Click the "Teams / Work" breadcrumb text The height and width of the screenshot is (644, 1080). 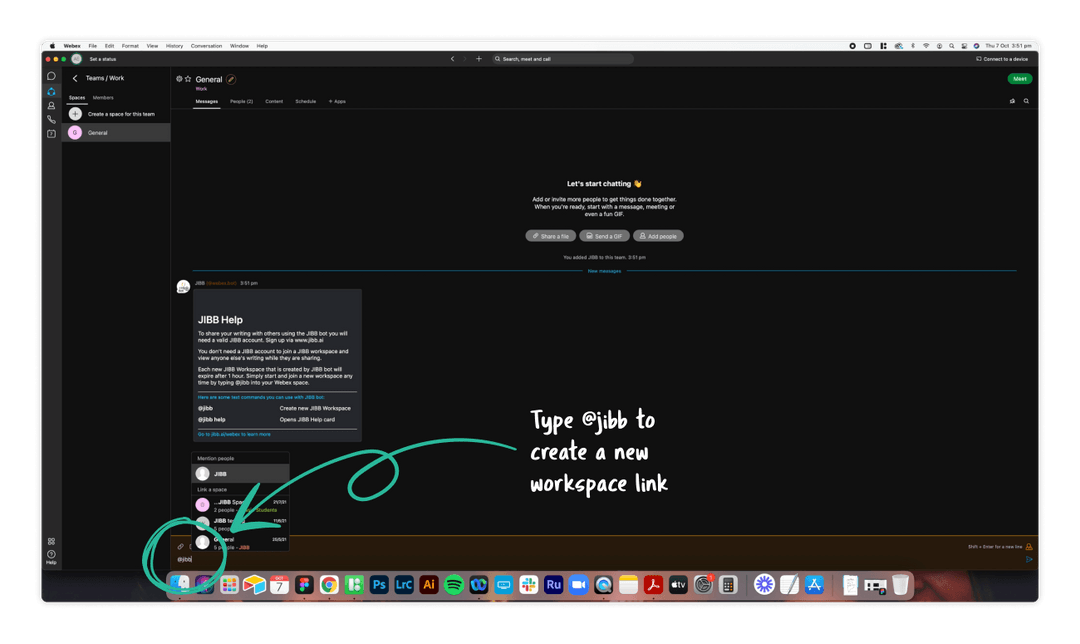pos(105,79)
